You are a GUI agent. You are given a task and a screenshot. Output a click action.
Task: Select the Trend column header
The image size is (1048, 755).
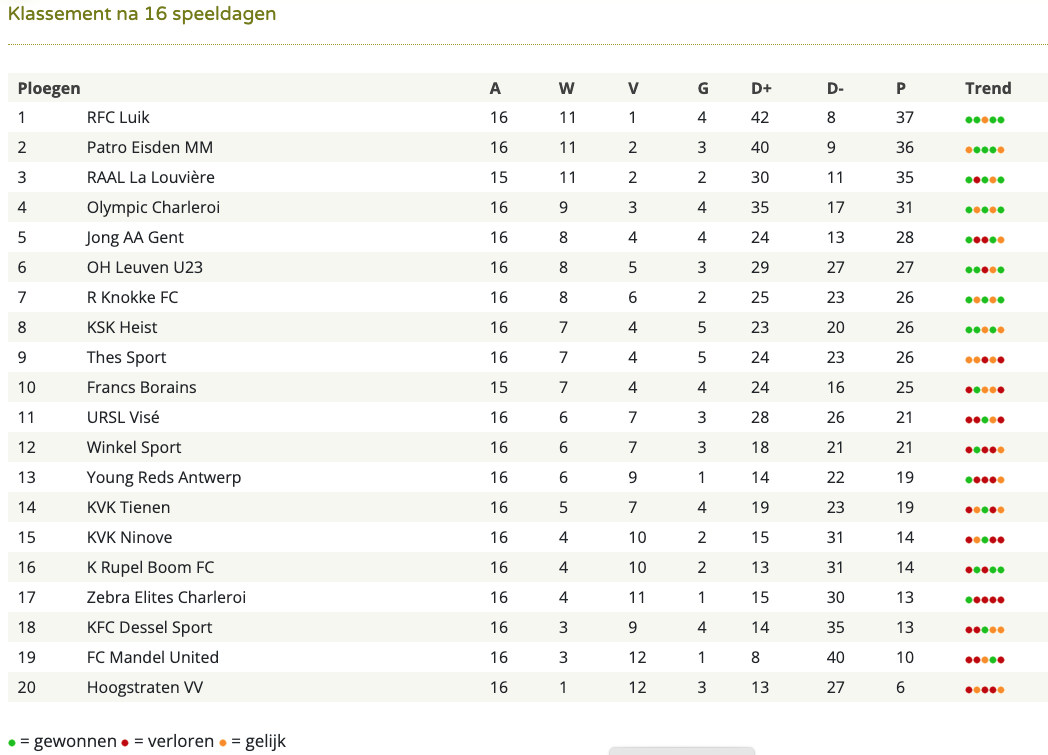(988, 88)
